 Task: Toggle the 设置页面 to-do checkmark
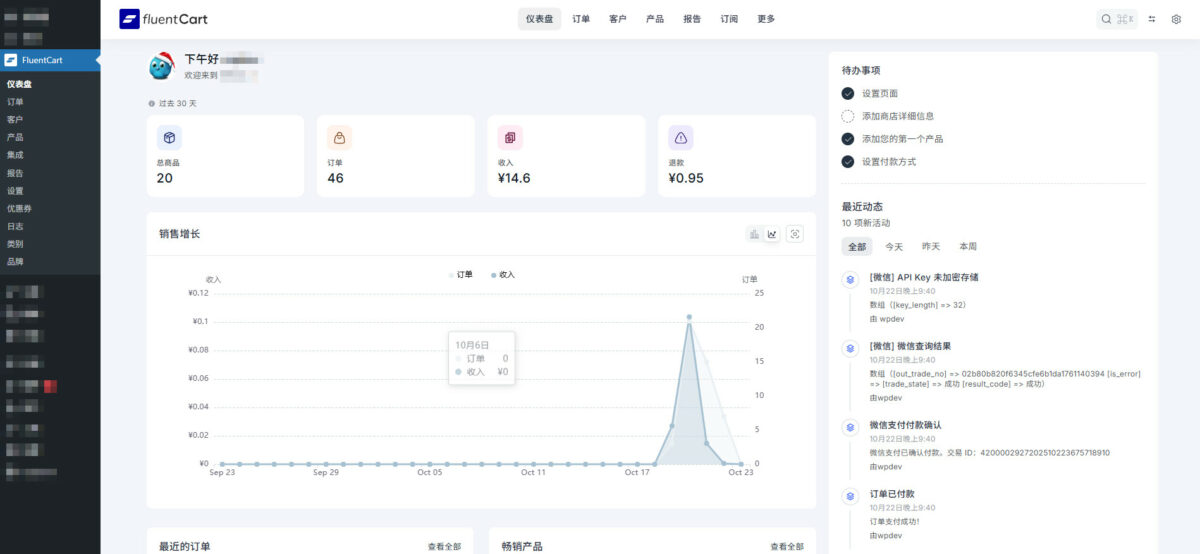click(x=848, y=93)
